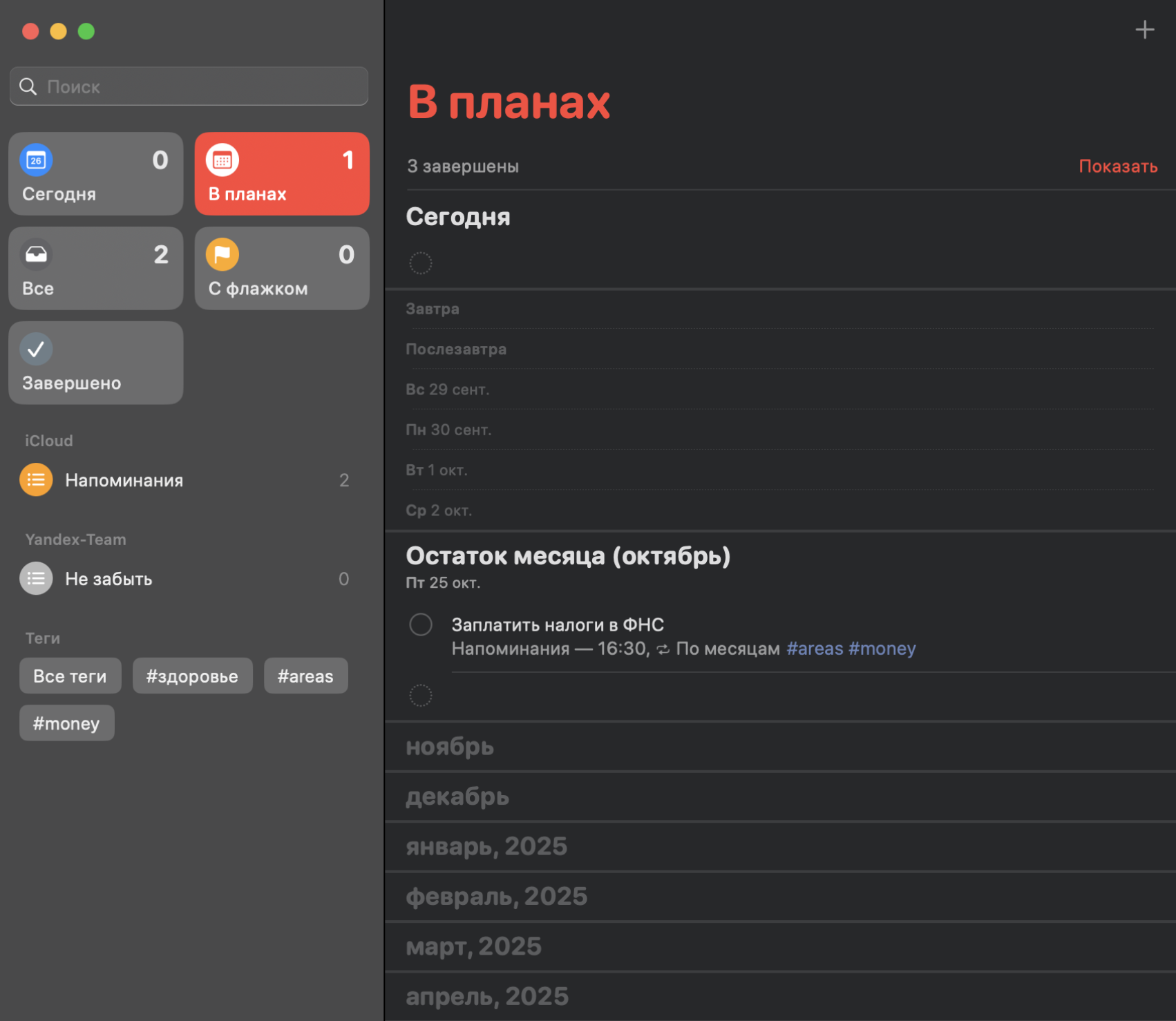
Task: Click the orange flag icon
Action: point(222,255)
